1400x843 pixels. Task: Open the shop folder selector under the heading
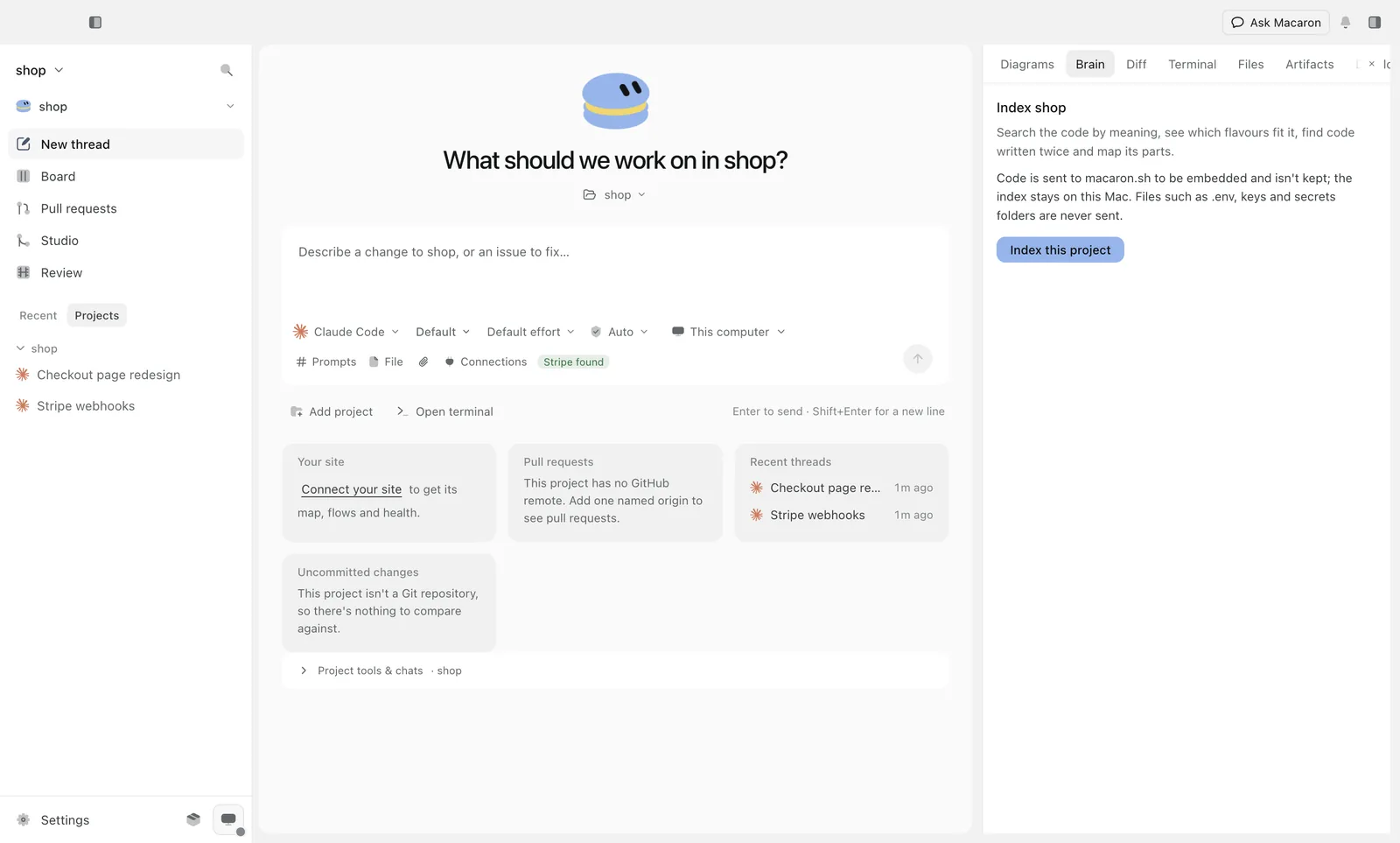pos(614,194)
